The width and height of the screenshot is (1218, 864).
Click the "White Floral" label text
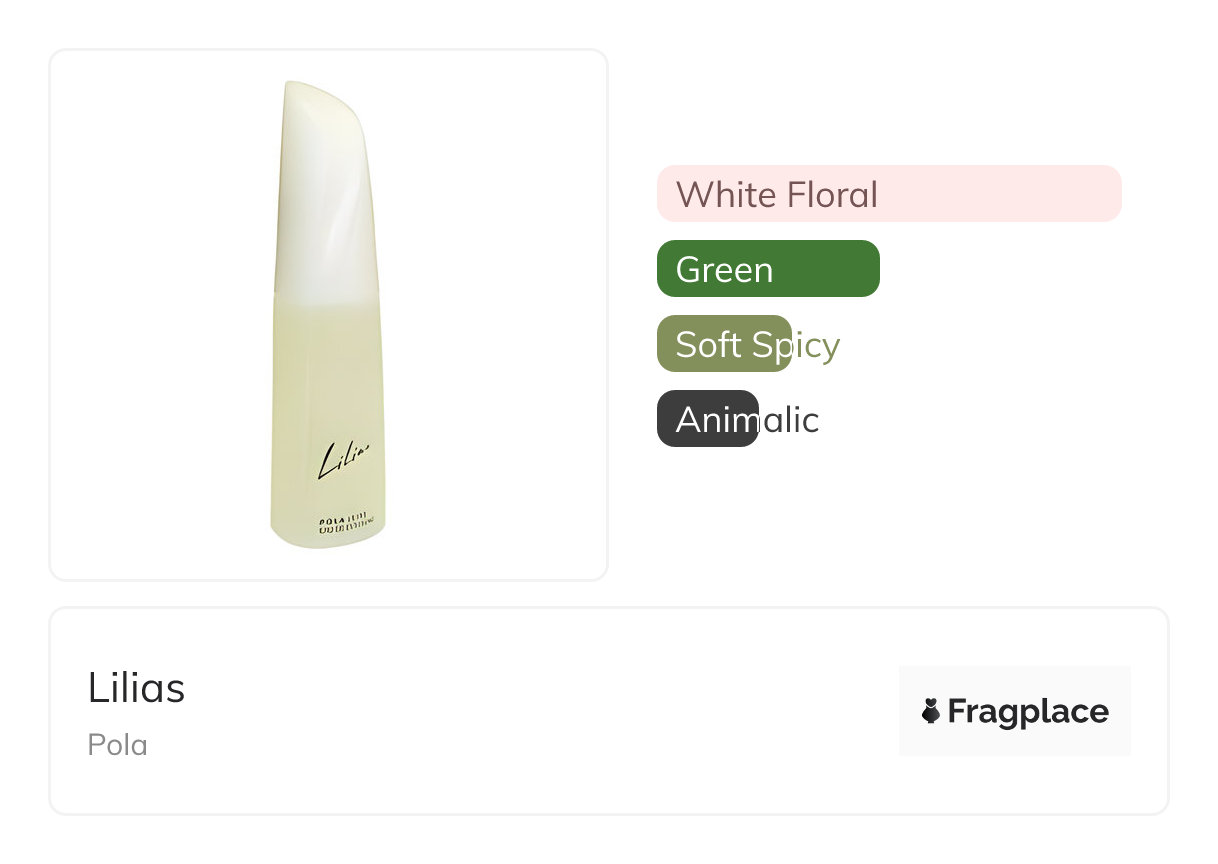point(776,194)
